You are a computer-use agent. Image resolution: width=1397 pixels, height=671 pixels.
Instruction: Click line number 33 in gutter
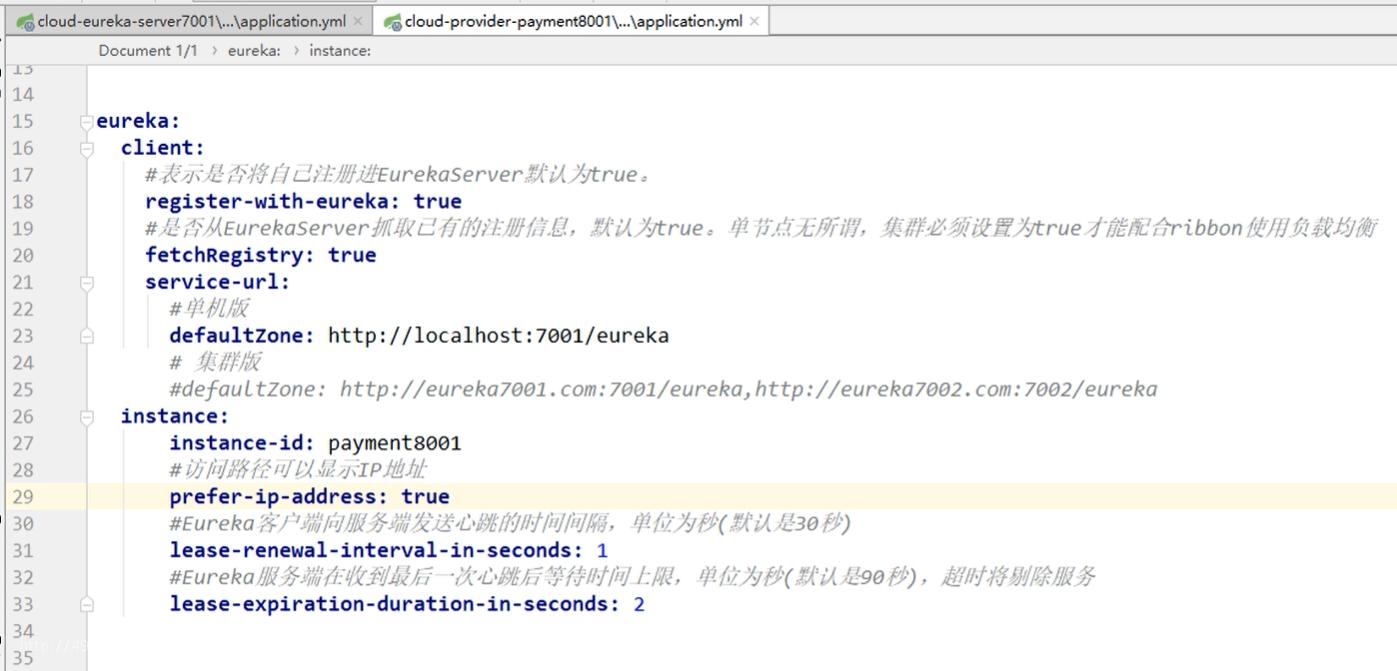(22, 604)
